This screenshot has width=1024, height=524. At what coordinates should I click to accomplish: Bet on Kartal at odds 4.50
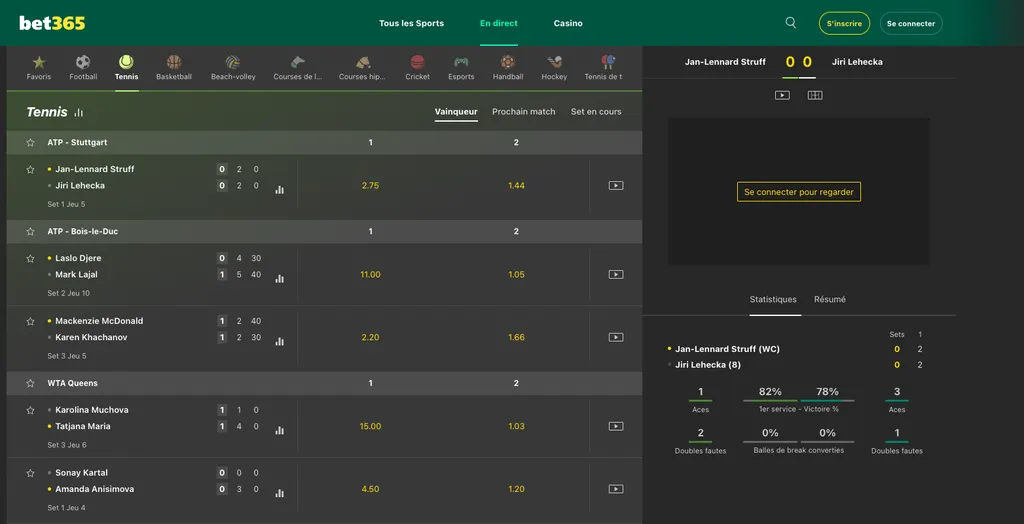tap(370, 489)
